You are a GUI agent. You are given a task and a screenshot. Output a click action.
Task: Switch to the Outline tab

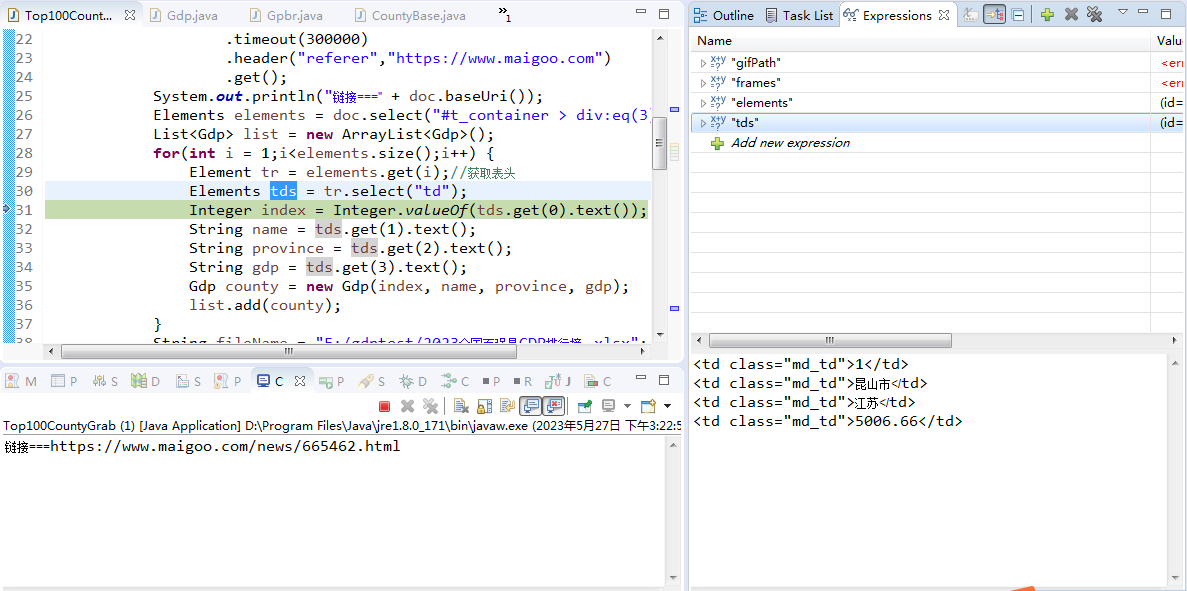[x=724, y=15]
